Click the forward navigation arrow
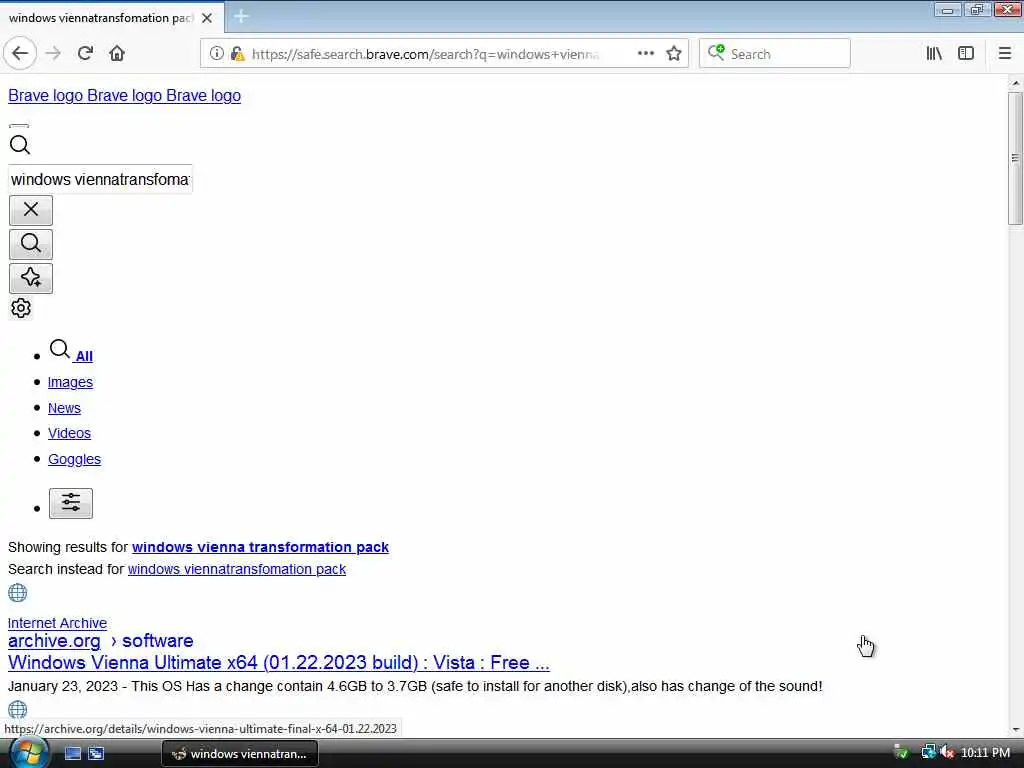 (54, 54)
